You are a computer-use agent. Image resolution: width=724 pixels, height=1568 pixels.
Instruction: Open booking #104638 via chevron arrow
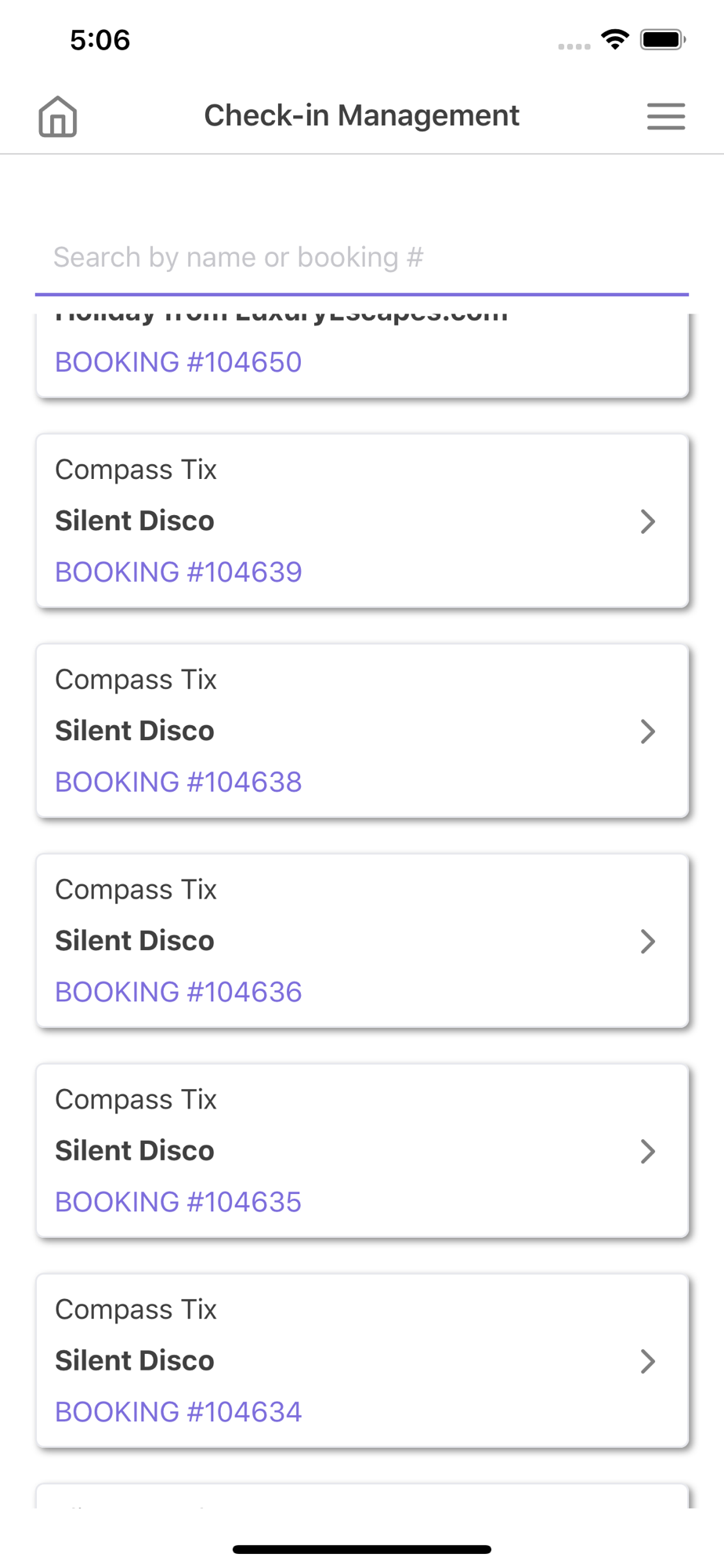(x=647, y=731)
